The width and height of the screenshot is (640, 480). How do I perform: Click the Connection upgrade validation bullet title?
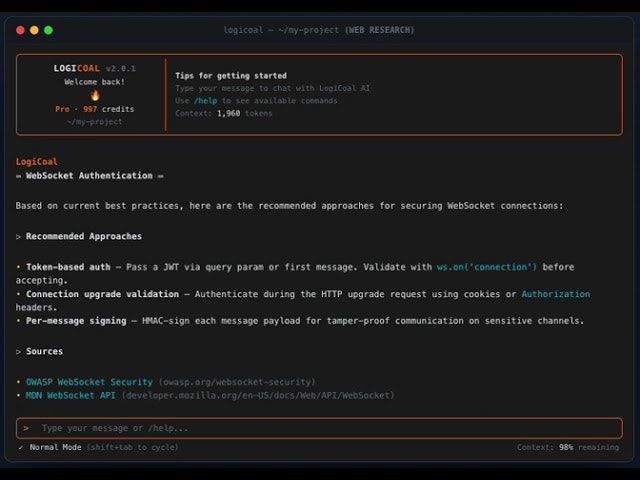(102, 294)
